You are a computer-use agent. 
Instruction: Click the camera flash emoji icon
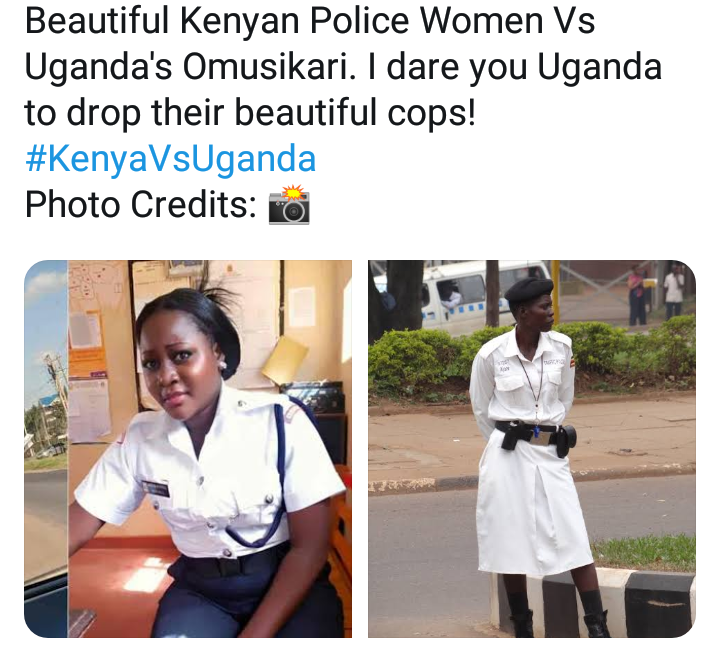(289, 205)
